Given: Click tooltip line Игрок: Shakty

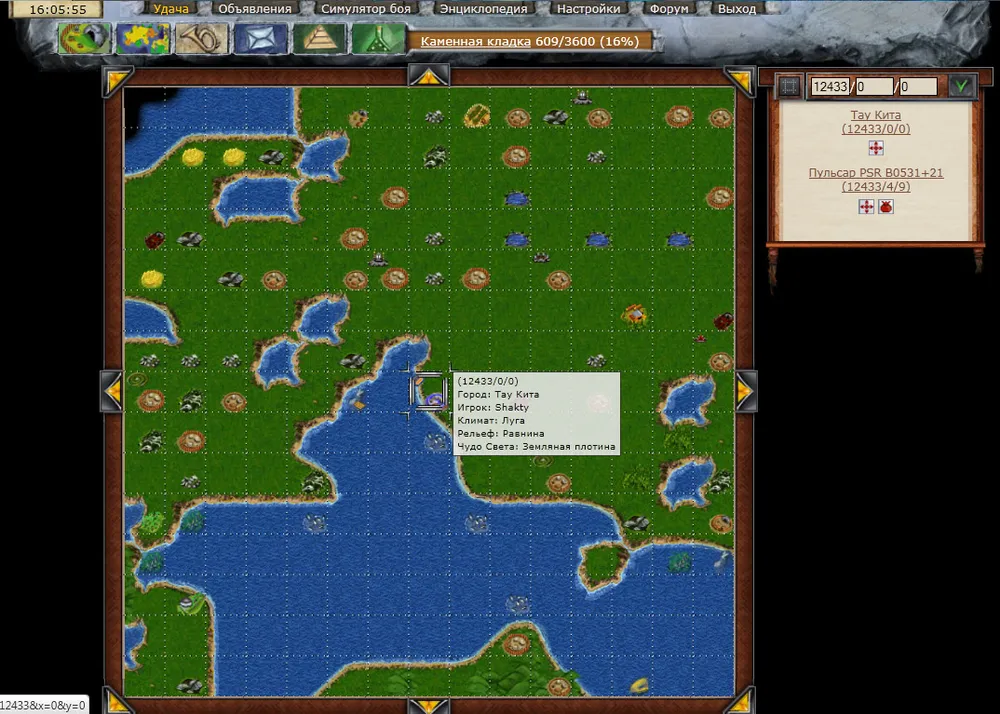Looking at the screenshot, I should pyautogui.click(x=493, y=407).
